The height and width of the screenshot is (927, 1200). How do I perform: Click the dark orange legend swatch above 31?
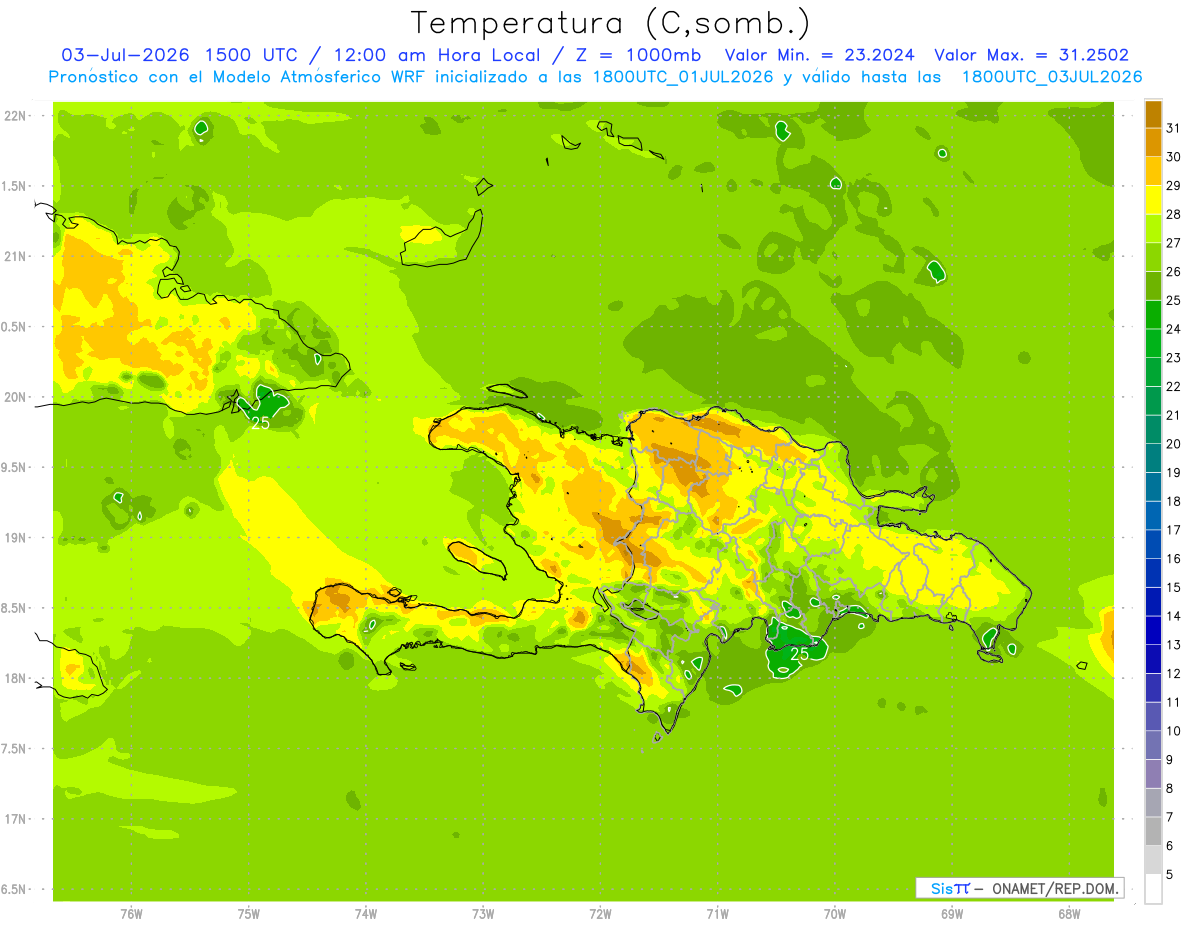click(1153, 114)
